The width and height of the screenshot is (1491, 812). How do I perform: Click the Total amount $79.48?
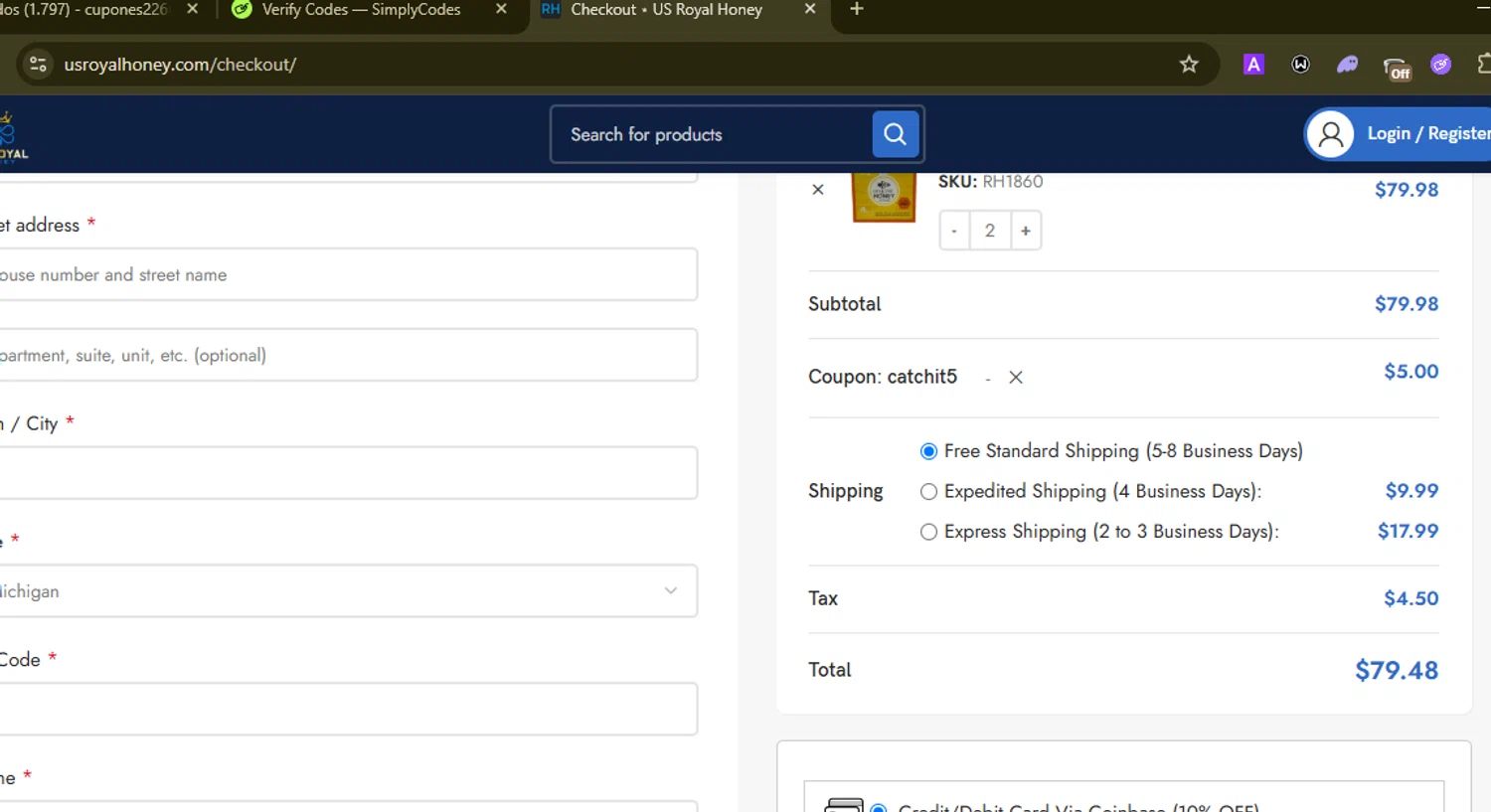pyautogui.click(x=1397, y=670)
